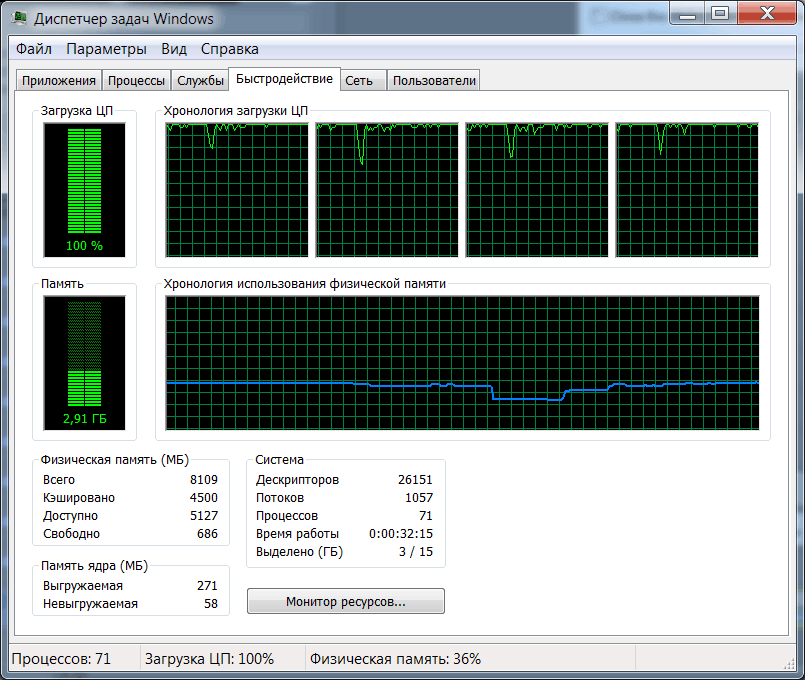Image resolution: width=805 pixels, height=680 pixels.
Task: Click the Потоков value 1057
Action: (419, 498)
